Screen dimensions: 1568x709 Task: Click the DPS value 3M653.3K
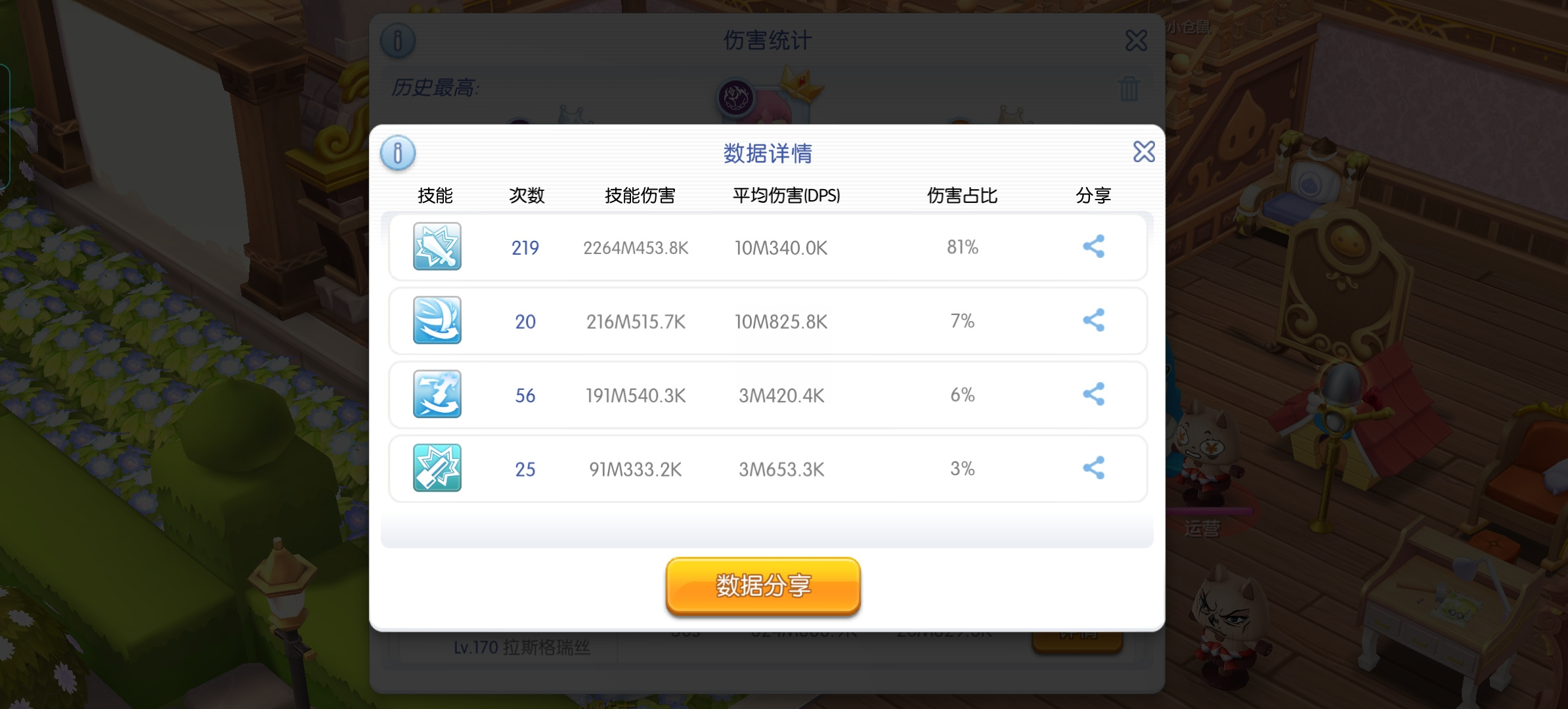781,469
